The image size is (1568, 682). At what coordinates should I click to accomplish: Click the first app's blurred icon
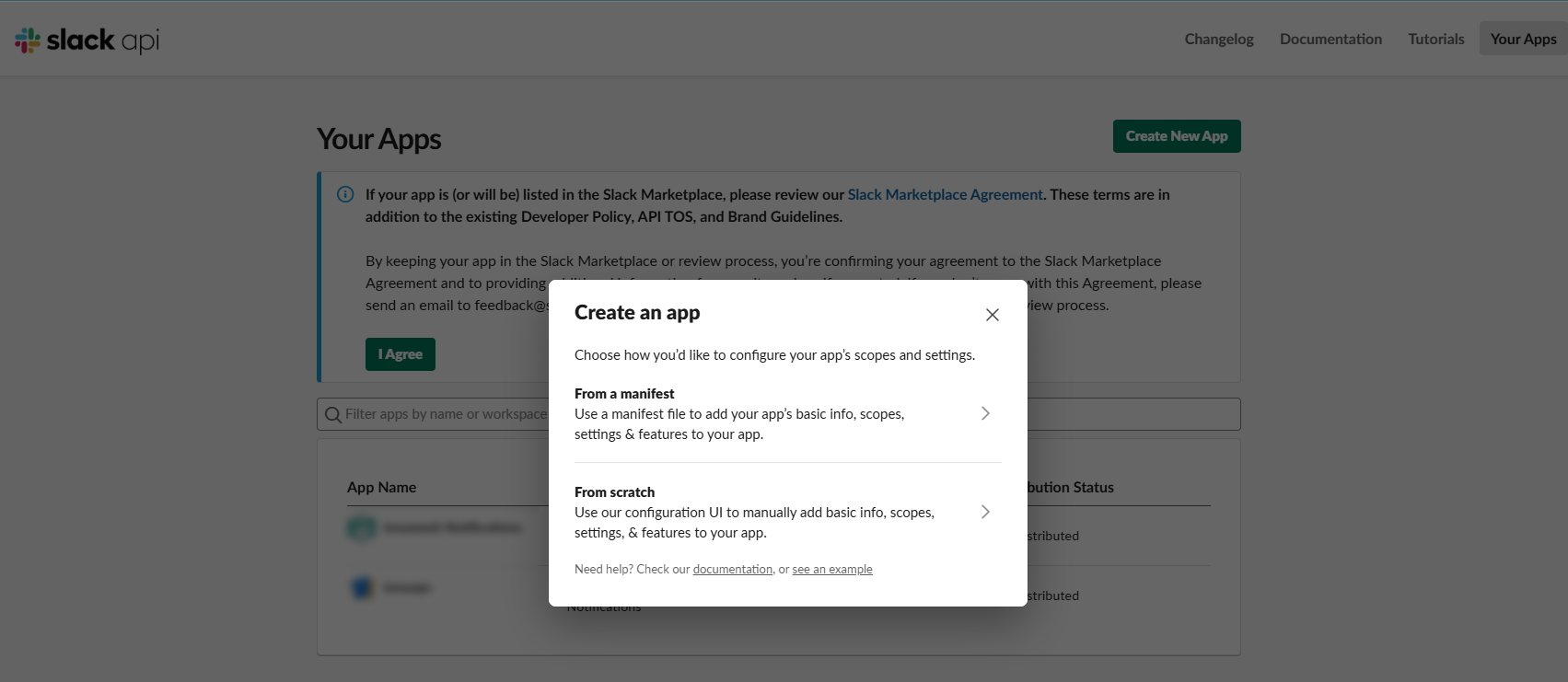pyautogui.click(x=361, y=527)
